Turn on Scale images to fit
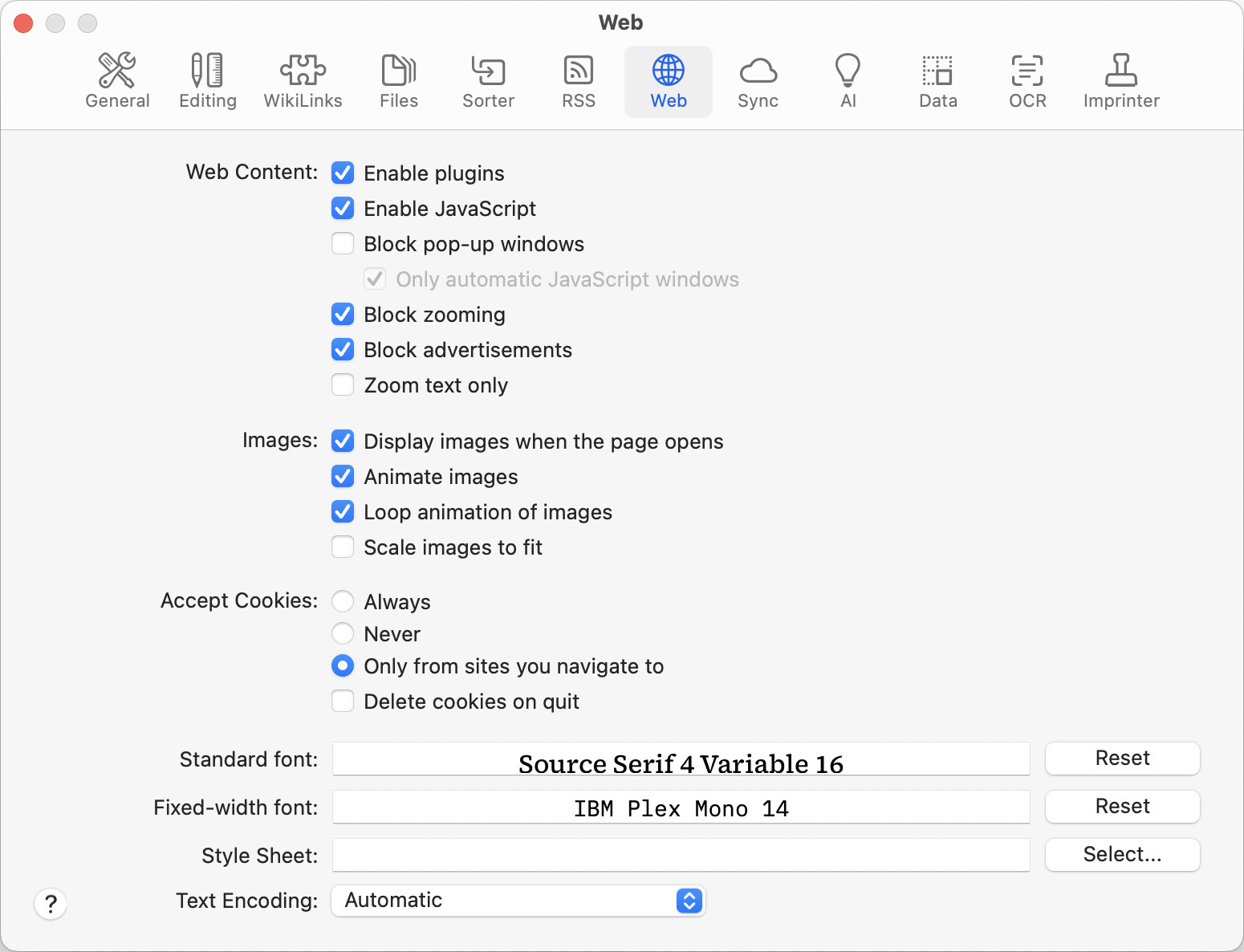 (343, 547)
